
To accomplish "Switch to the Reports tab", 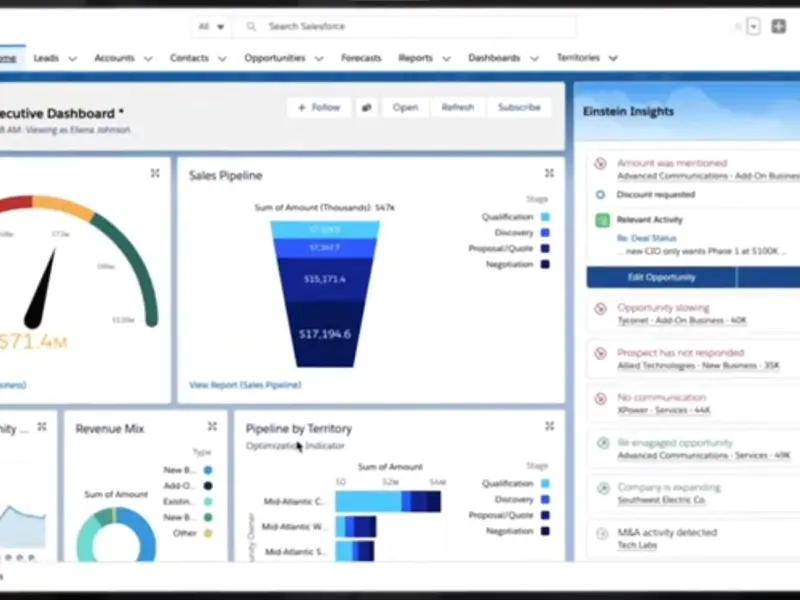I will click(x=415, y=58).
